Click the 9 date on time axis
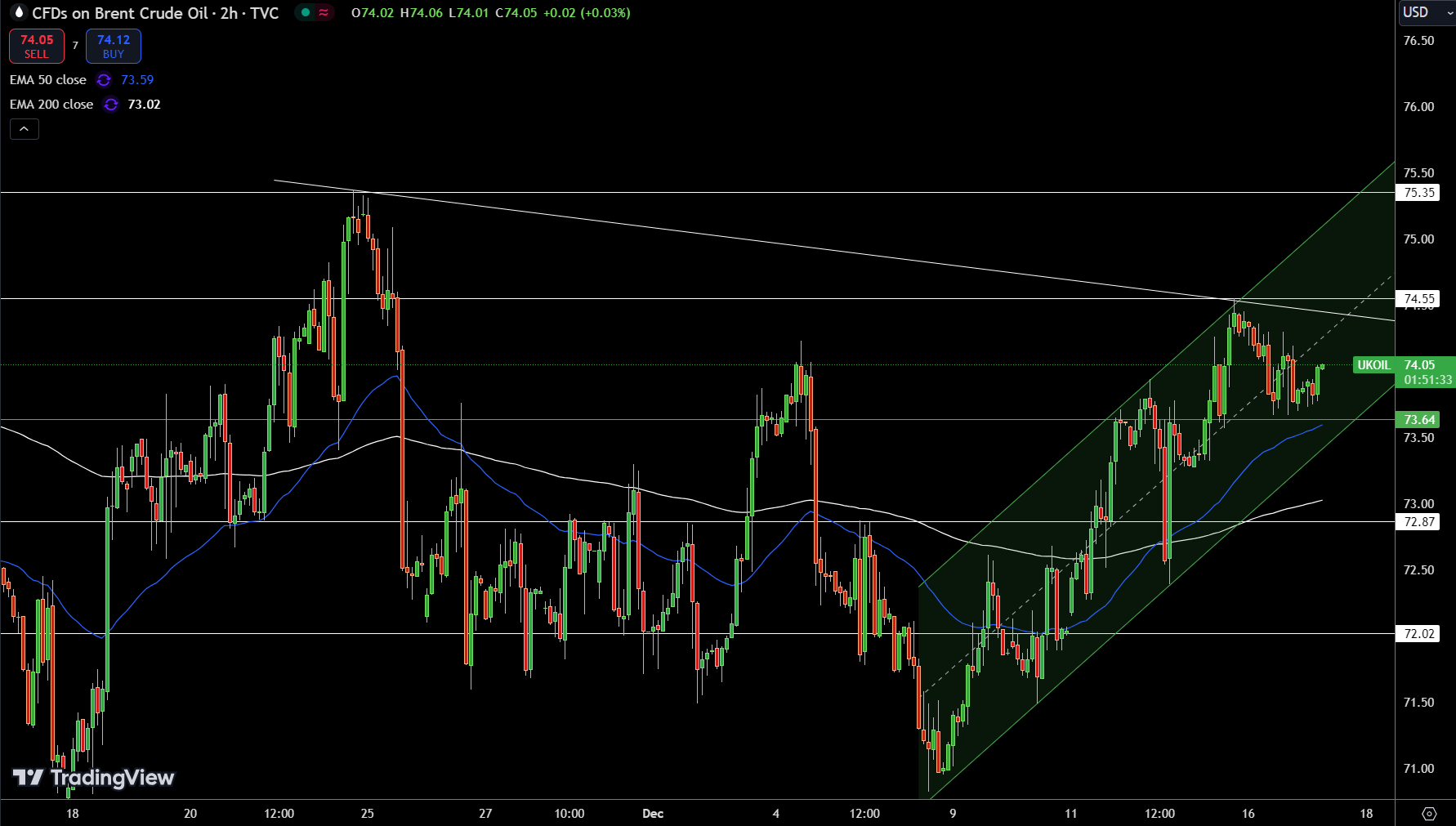The height and width of the screenshot is (826, 1456). pos(953,814)
